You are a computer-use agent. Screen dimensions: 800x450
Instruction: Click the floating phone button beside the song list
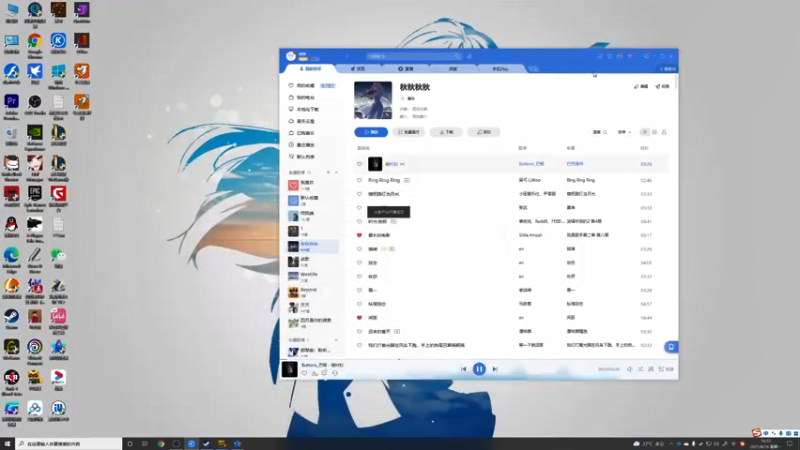coord(671,347)
